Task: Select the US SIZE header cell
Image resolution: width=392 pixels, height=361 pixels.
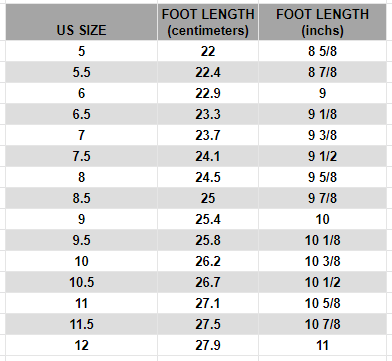Action: pos(82,22)
